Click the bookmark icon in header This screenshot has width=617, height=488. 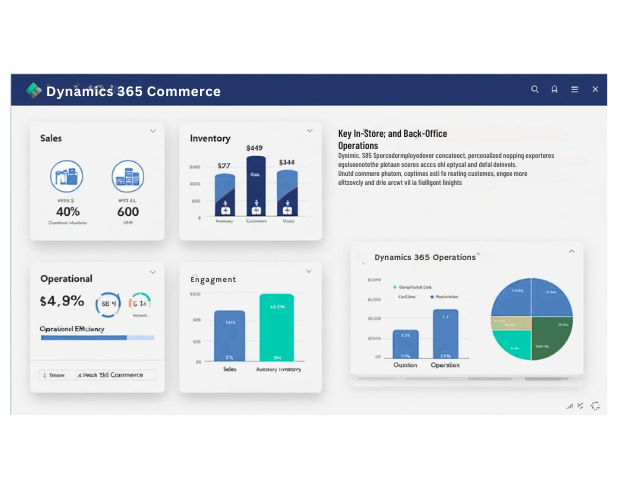(x=554, y=89)
